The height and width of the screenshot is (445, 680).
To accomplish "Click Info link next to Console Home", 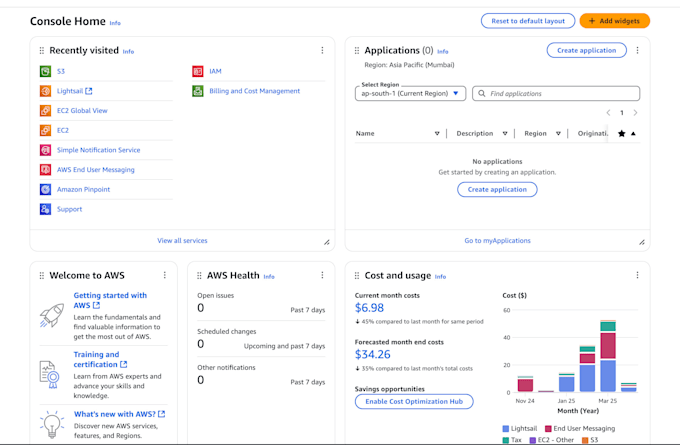I will coord(115,23).
